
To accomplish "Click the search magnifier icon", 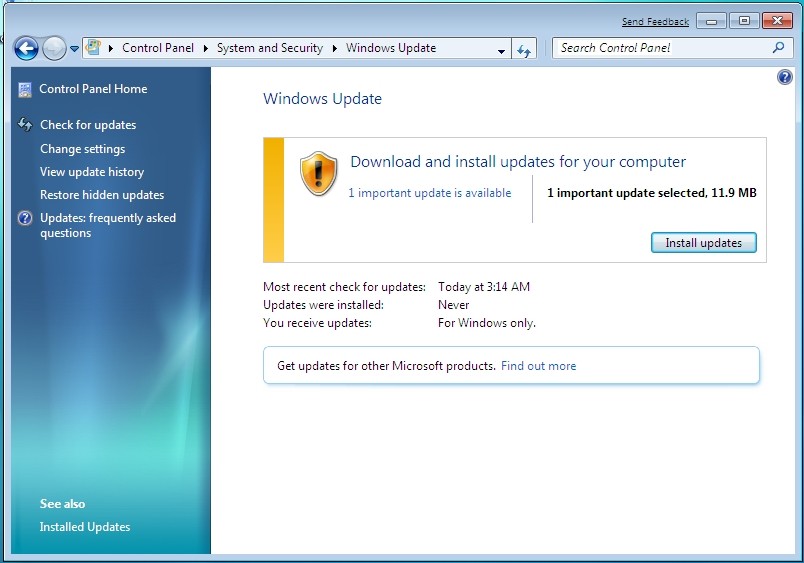I will point(778,48).
